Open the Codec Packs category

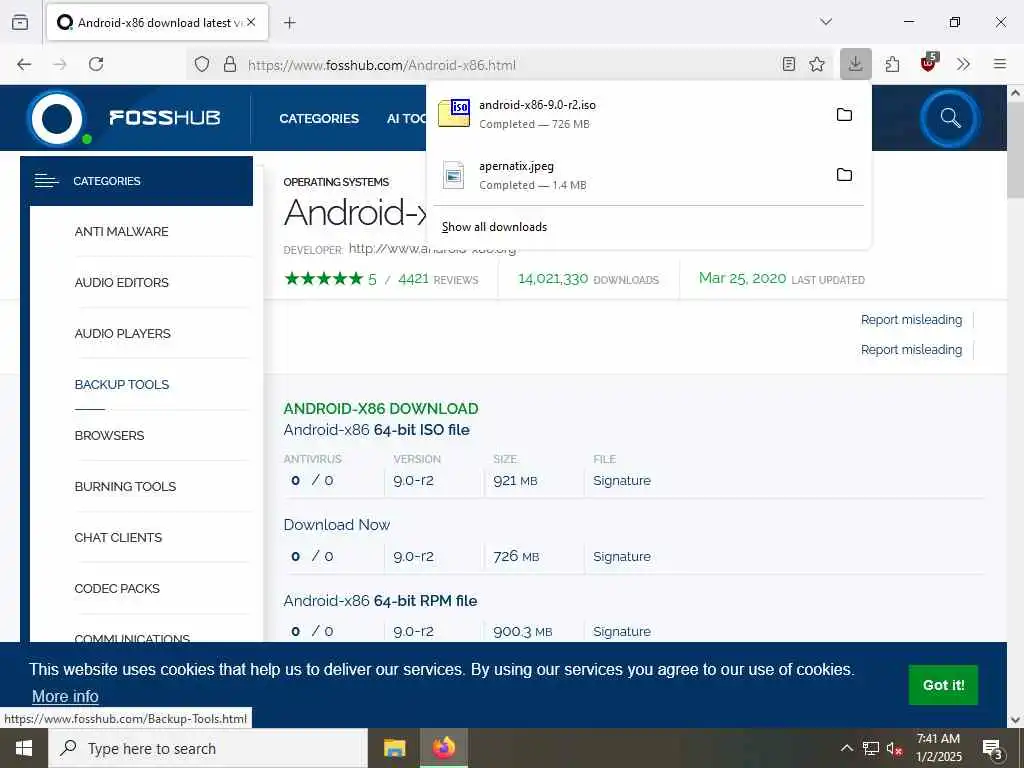(x=117, y=588)
